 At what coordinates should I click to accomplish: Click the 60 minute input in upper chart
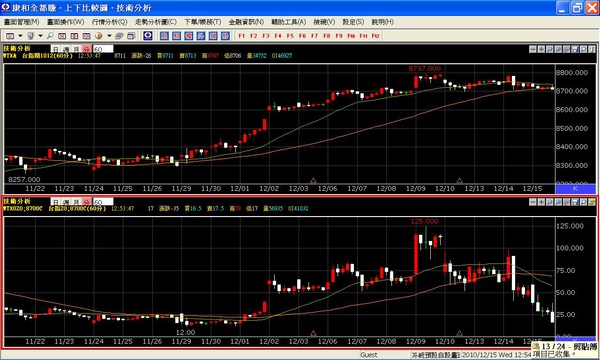103,49
